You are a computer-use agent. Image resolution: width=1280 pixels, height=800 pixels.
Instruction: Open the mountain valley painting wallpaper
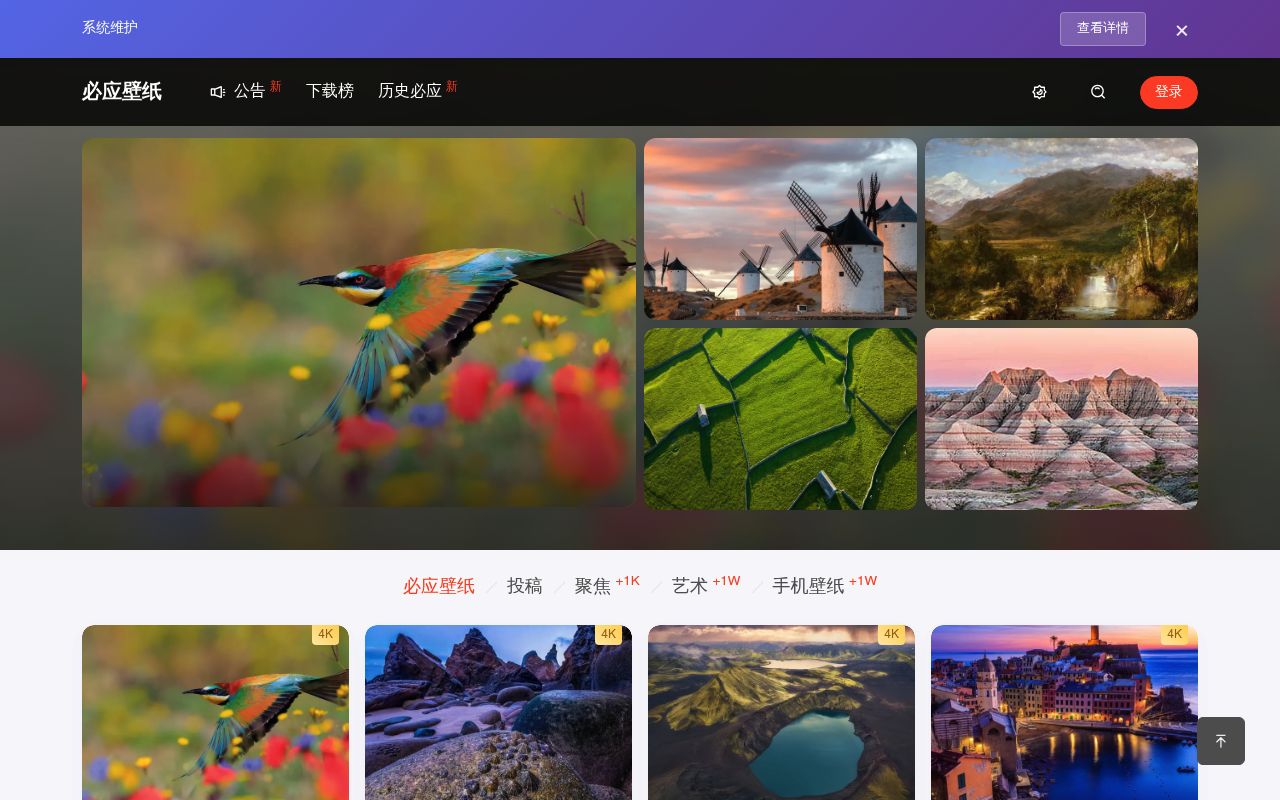pyautogui.click(x=1061, y=229)
